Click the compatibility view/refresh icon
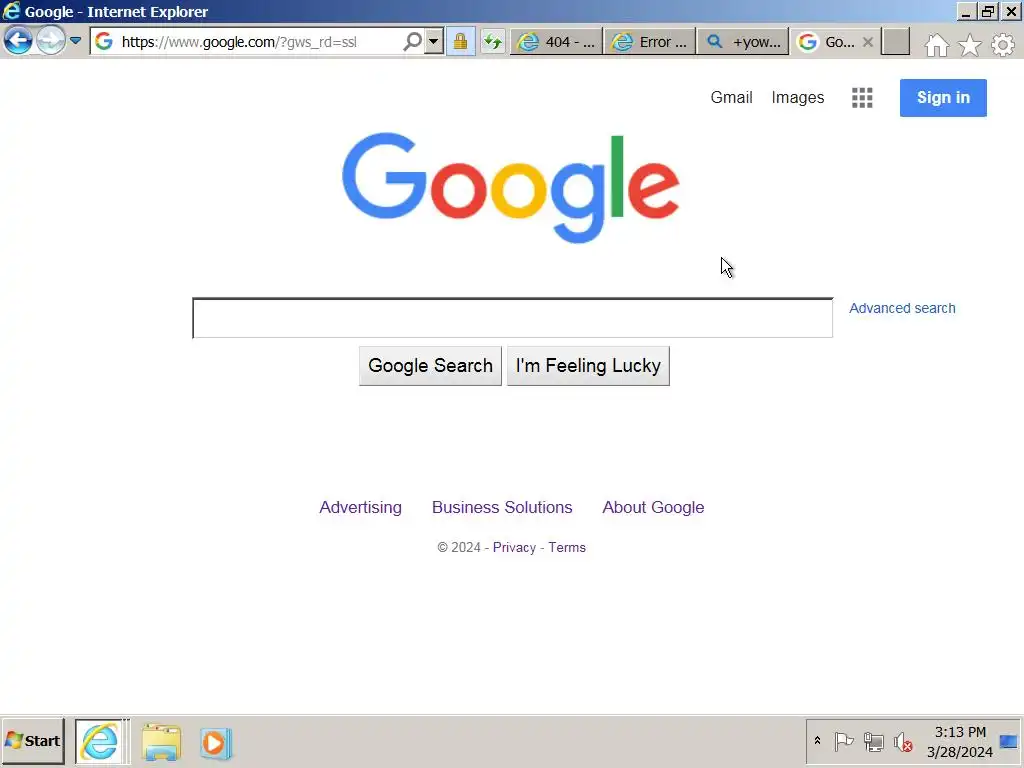The height and width of the screenshot is (768, 1024). (493, 42)
